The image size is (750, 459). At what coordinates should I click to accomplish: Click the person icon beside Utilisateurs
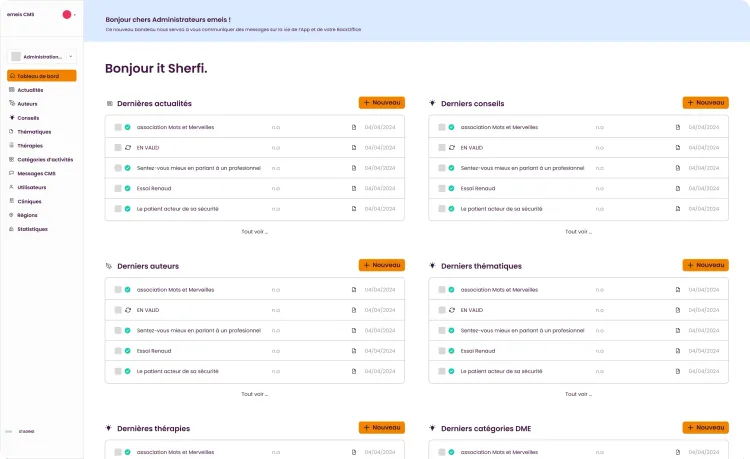[11, 187]
